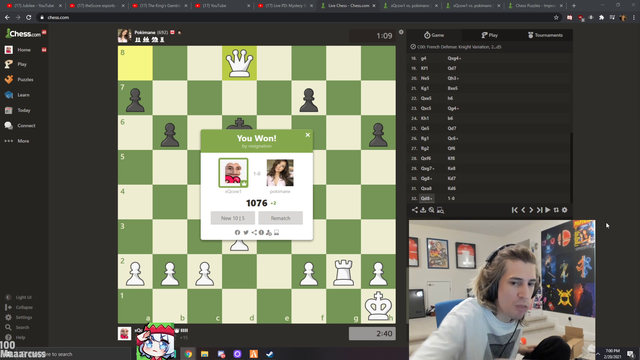Open Today section in sidebar
This screenshot has width=640, height=360.
(x=24, y=110)
